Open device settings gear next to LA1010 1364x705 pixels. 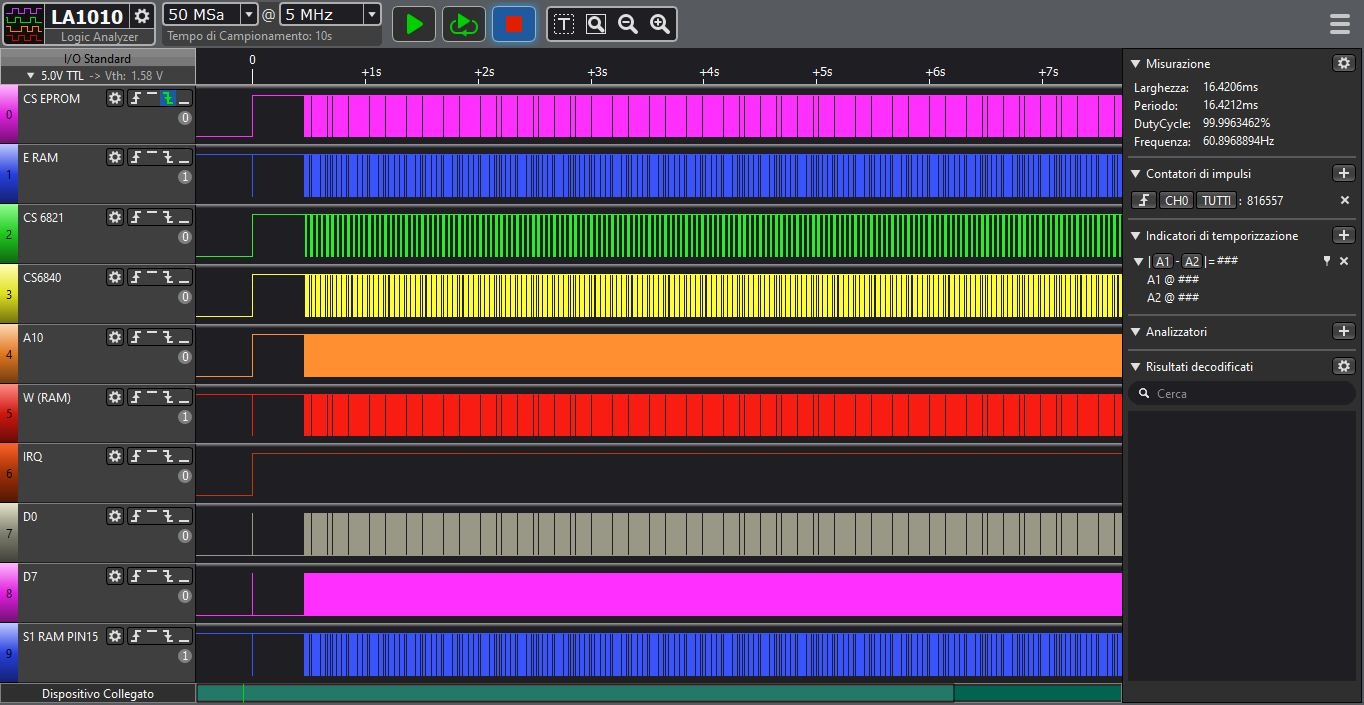coord(142,16)
